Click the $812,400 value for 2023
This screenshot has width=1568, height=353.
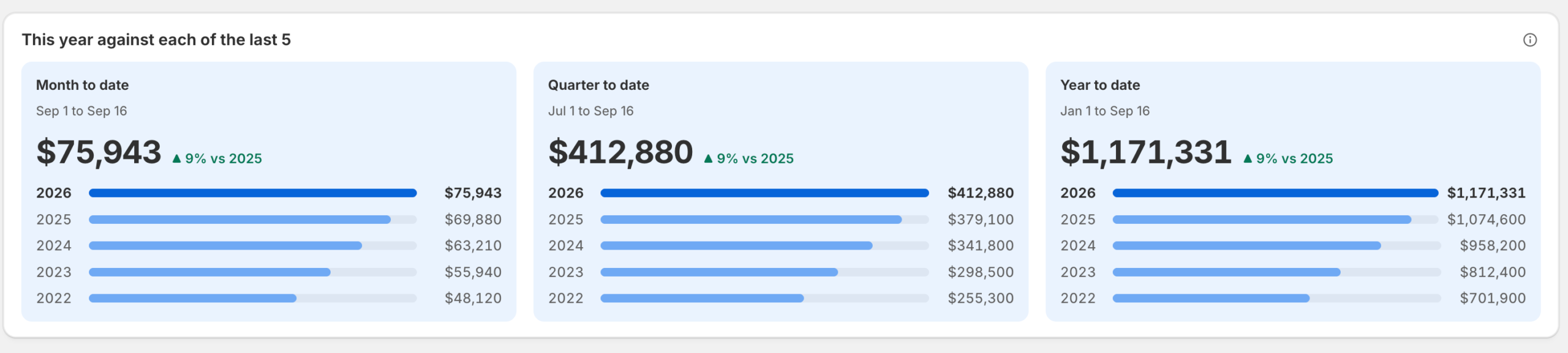coord(1493,272)
